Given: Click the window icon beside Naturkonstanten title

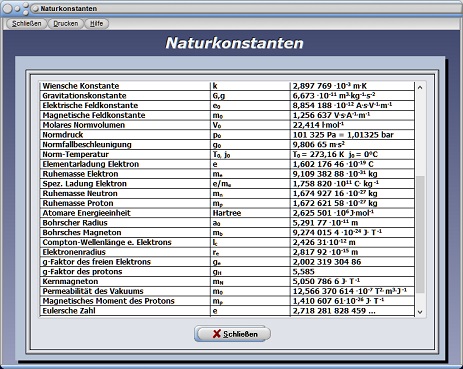Looking at the screenshot, I should click(35, 9).
